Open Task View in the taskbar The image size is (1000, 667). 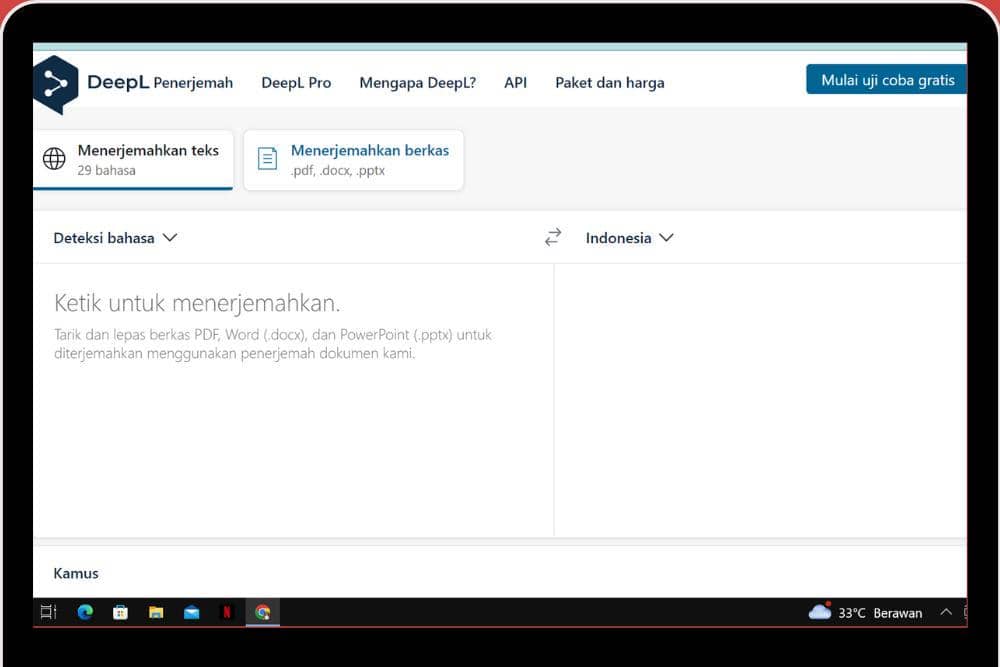click(48, 612)
